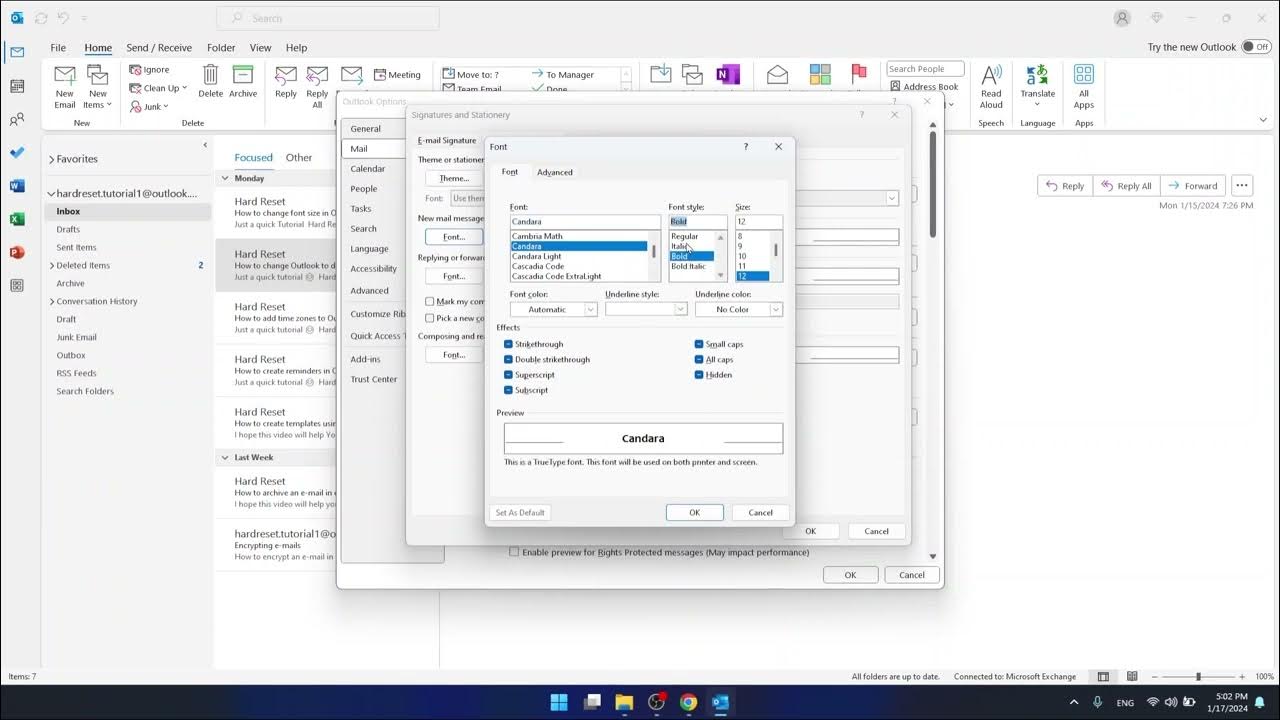Open Calendar icon in left sidebar
The image size is (1280, 720).
[17, 87]
